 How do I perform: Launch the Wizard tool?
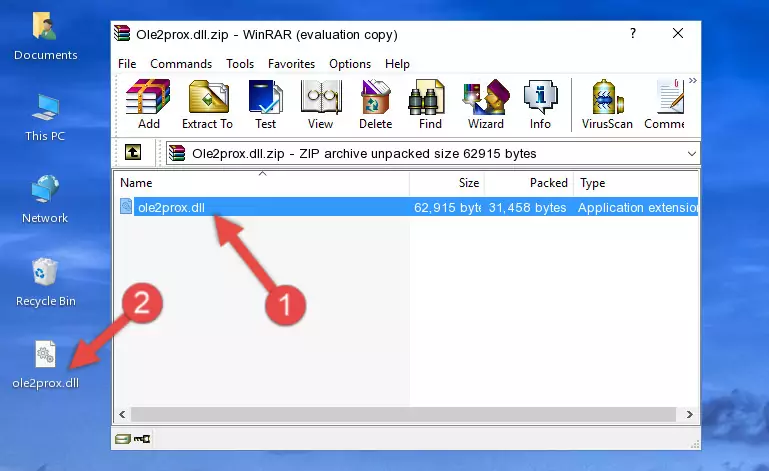[486, 105]
